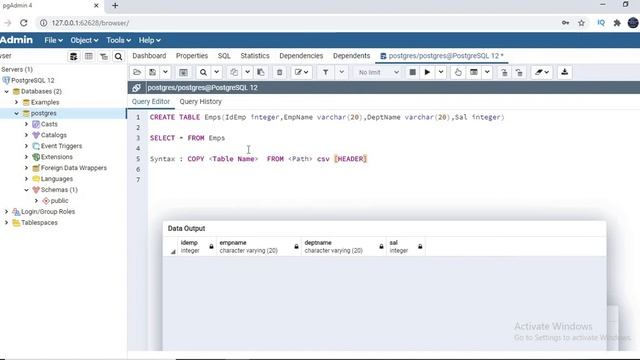
Task: Switch to the Statistics tab
Action: [x=255, y=56]
